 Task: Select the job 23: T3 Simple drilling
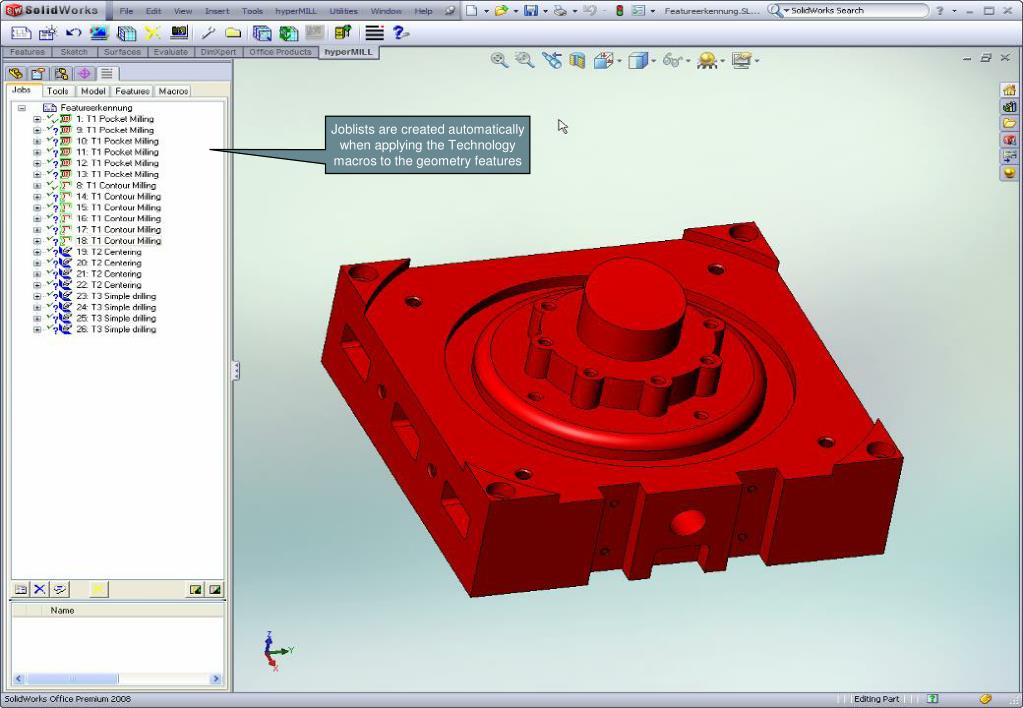point(116,296)
